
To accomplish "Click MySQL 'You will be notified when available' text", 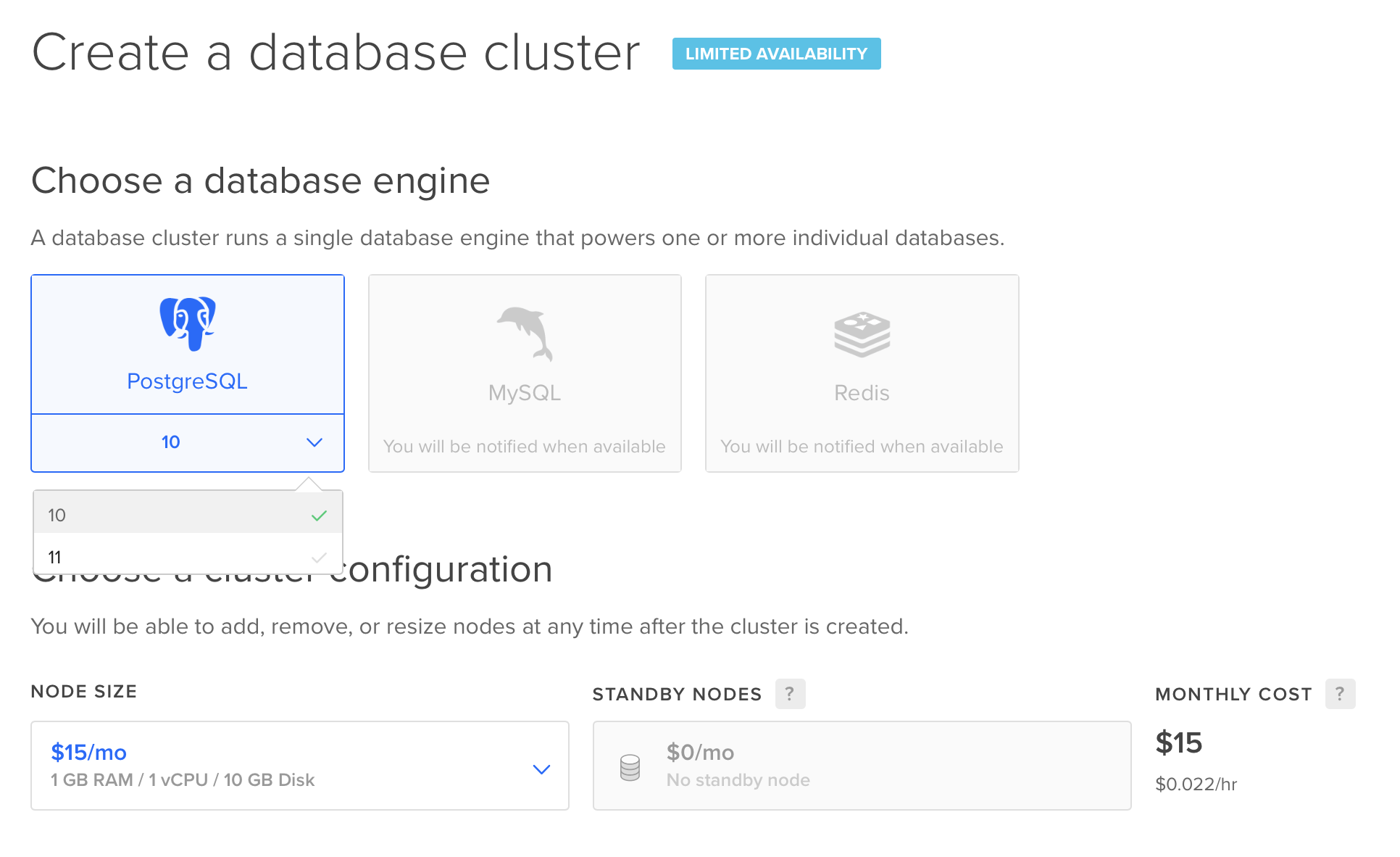I will [524, 447].
